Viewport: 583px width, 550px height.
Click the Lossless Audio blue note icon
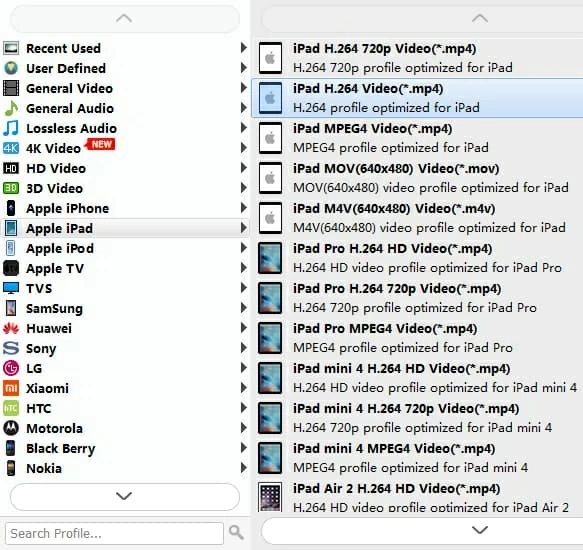click(x=11, y=129)
